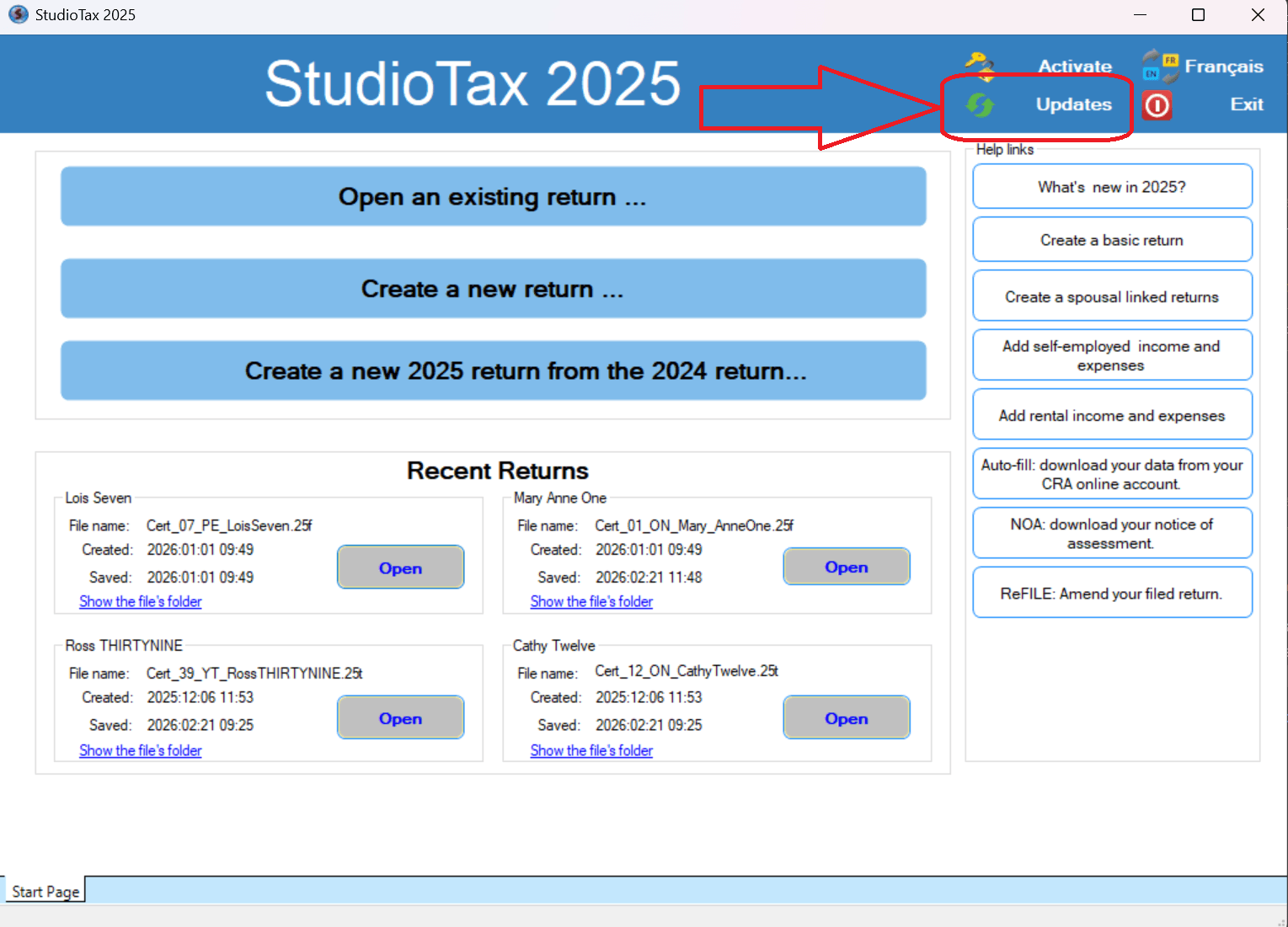Image resolution: width=1288 pixels, height=927 pixels.
Task: Click the StudioTax icon in the title bar
Action: [18, 13]
